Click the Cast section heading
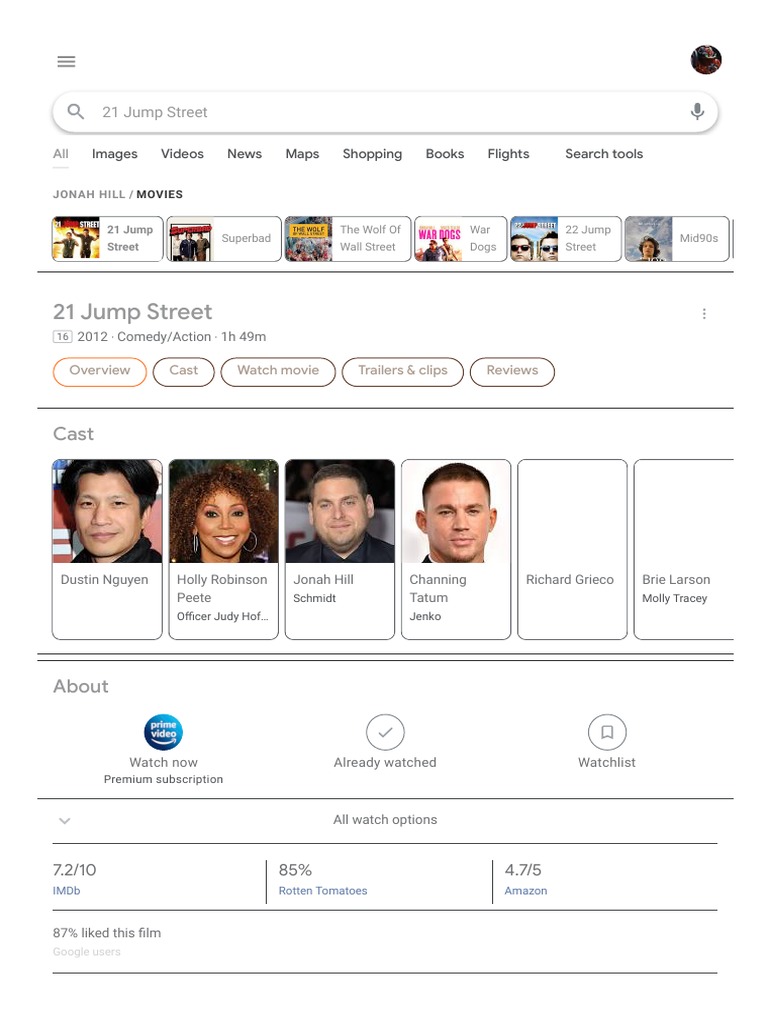The height and width of the screenshot is (1024, 768). click(x=73, y=434)
